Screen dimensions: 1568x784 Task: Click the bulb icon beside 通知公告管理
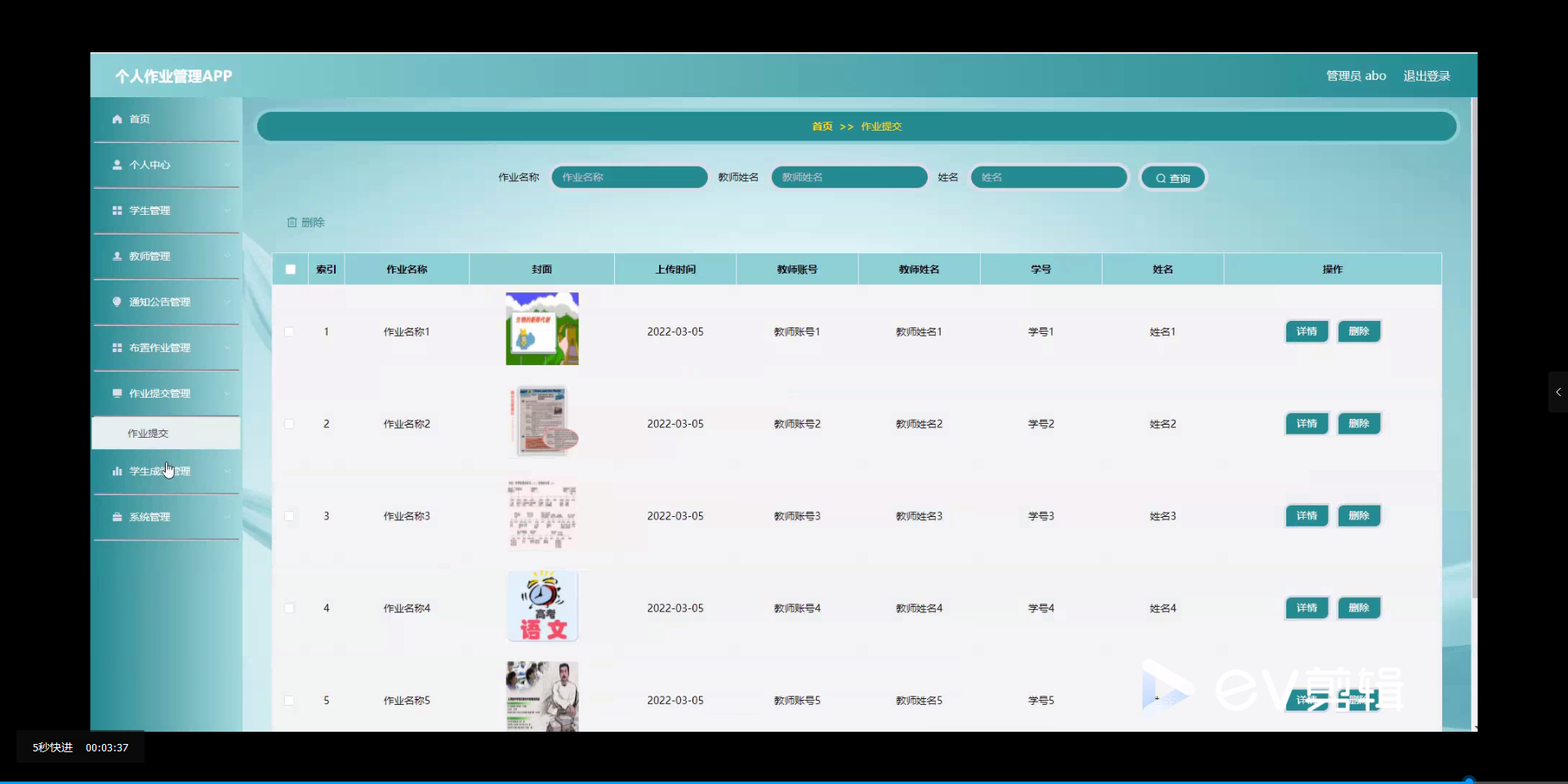[x=117, y=302]
